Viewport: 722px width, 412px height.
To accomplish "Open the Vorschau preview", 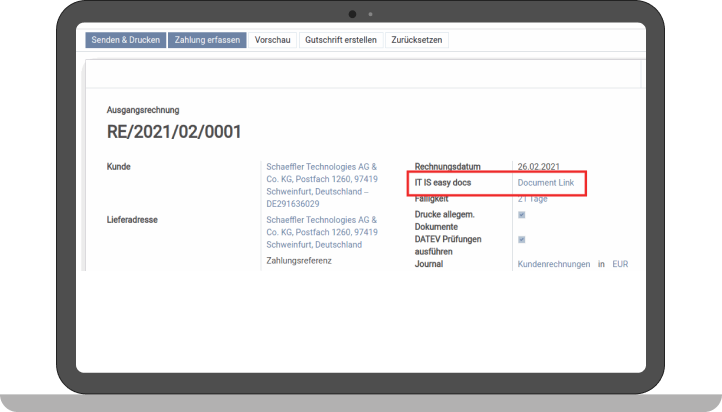I will click(x=273, y=40).
